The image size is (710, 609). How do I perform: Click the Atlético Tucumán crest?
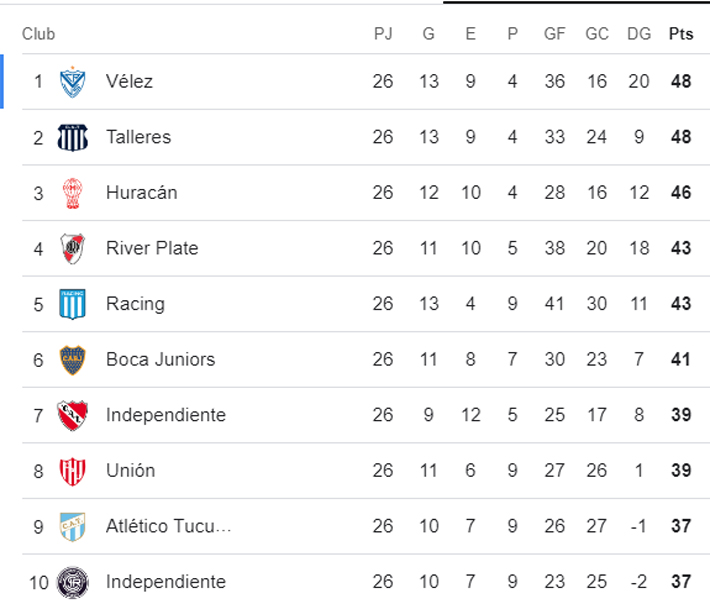point(72,526)
